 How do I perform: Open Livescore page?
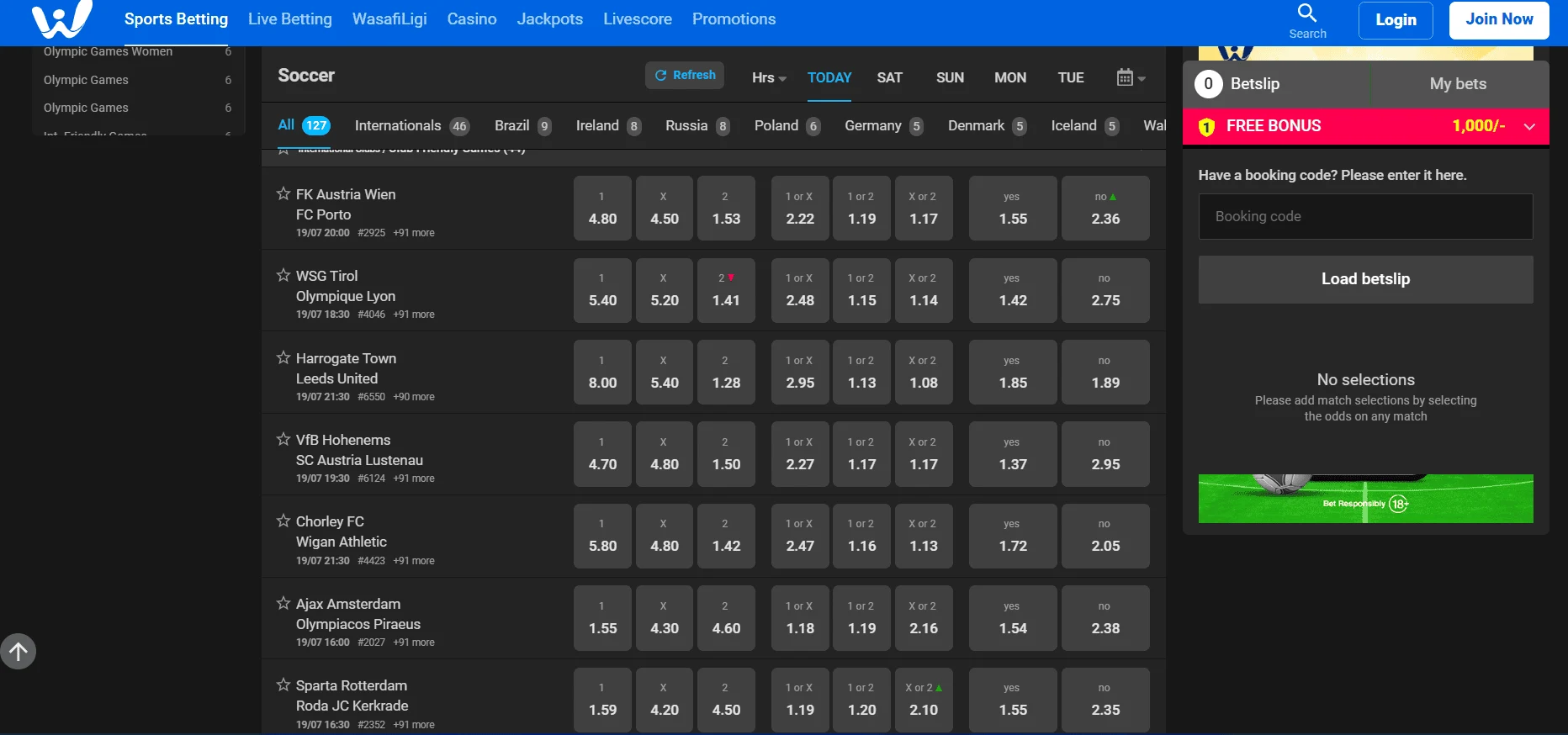(x=637, y=19)
